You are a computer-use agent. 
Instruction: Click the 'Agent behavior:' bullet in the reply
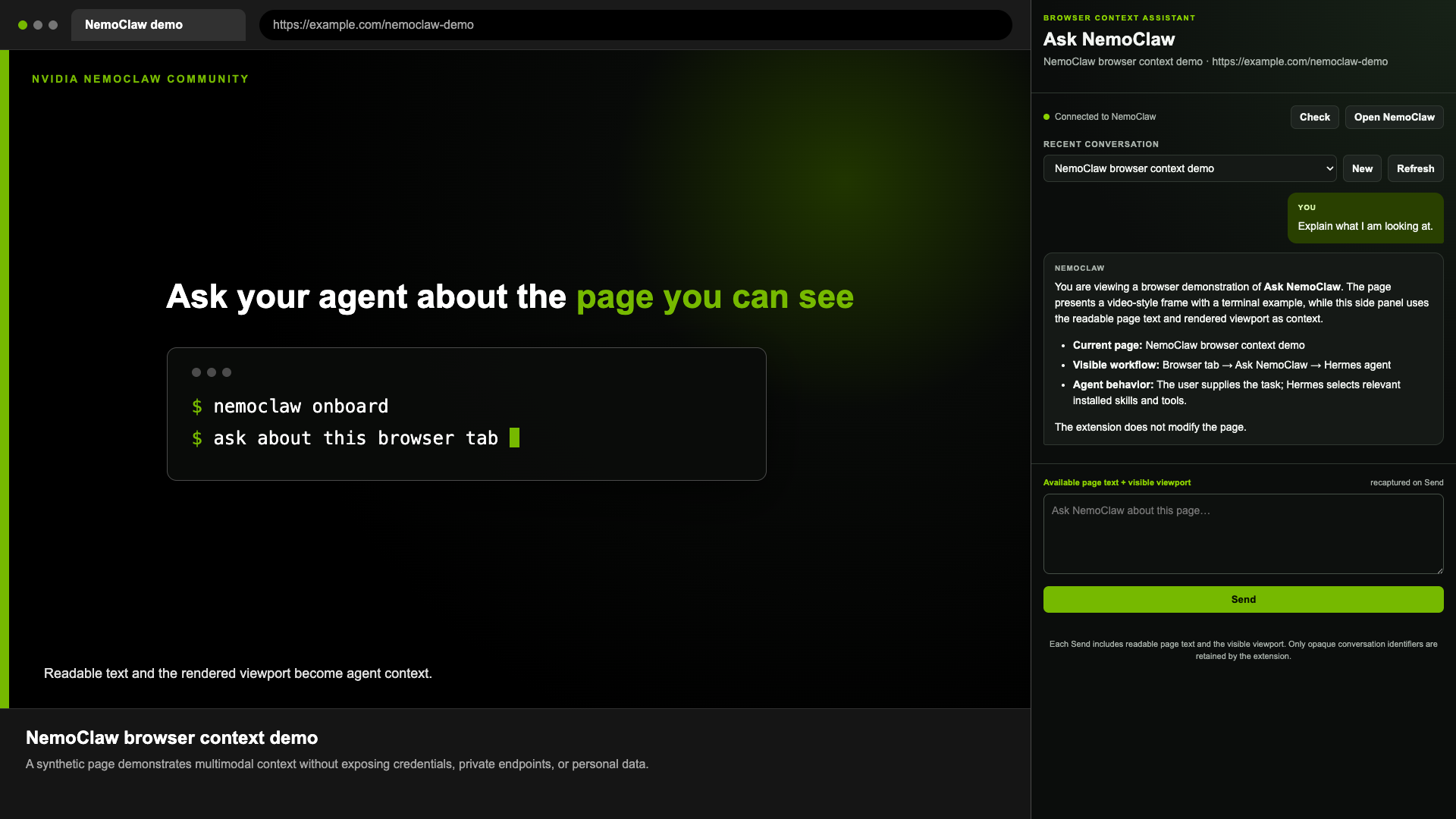(x=1236, y=392)
